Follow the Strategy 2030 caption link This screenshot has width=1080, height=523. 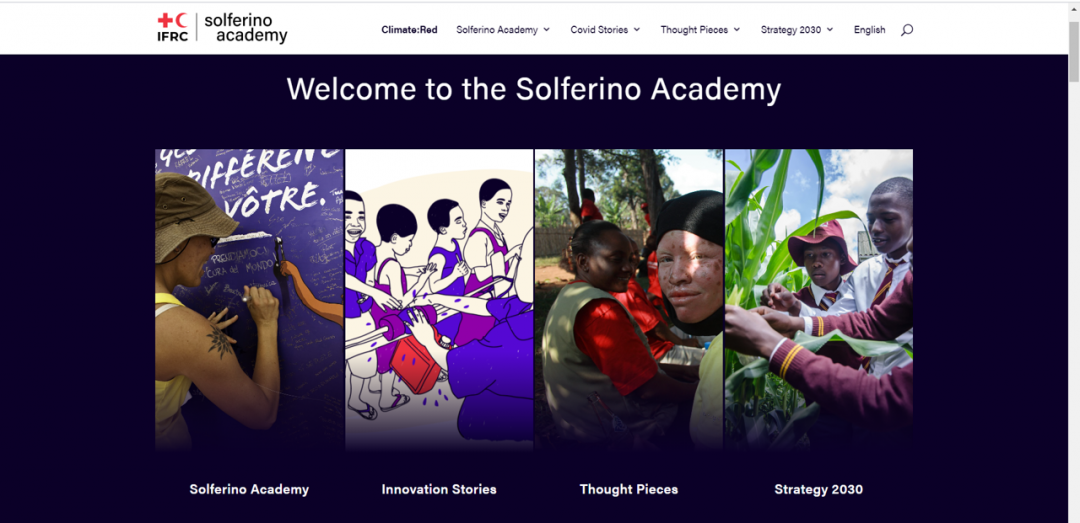click(819, 490)
